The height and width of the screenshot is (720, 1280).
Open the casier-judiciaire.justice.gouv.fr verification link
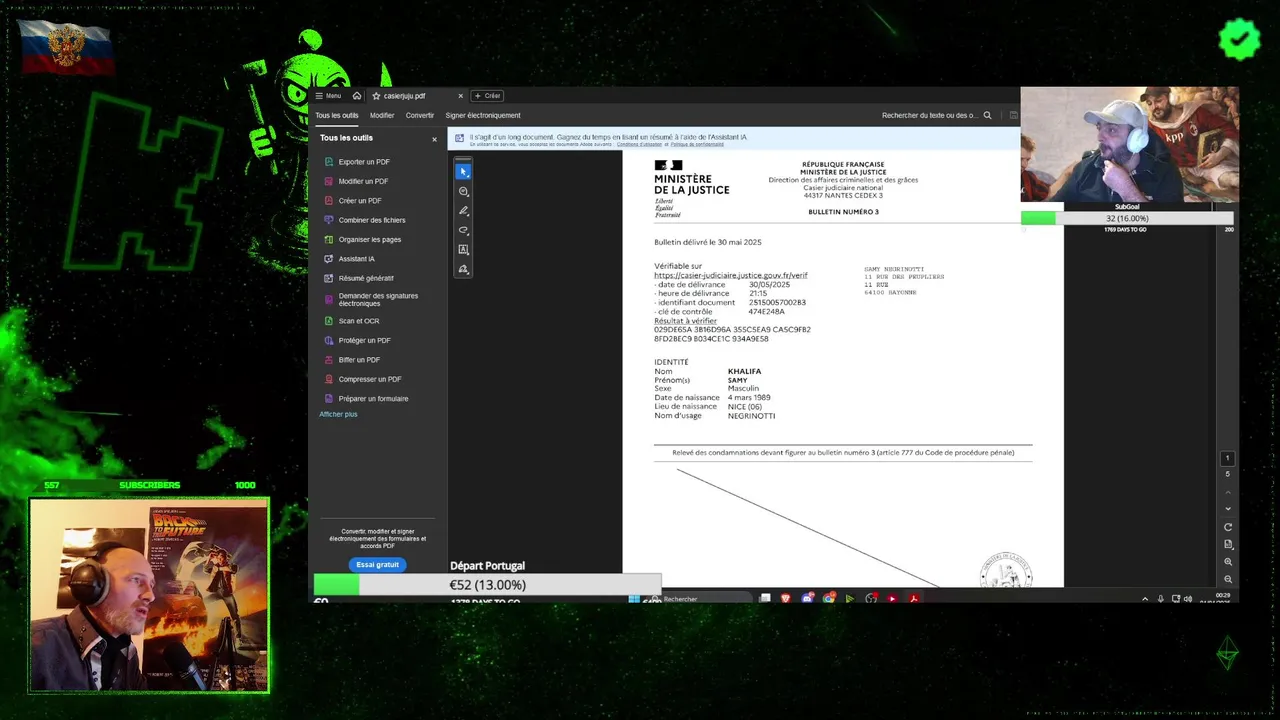click(731, 275)
